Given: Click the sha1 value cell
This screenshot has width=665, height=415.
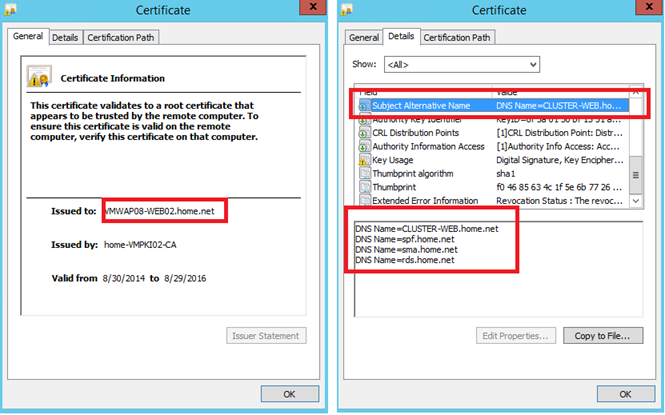Looking at the screenshot, I should pos(506,174).
